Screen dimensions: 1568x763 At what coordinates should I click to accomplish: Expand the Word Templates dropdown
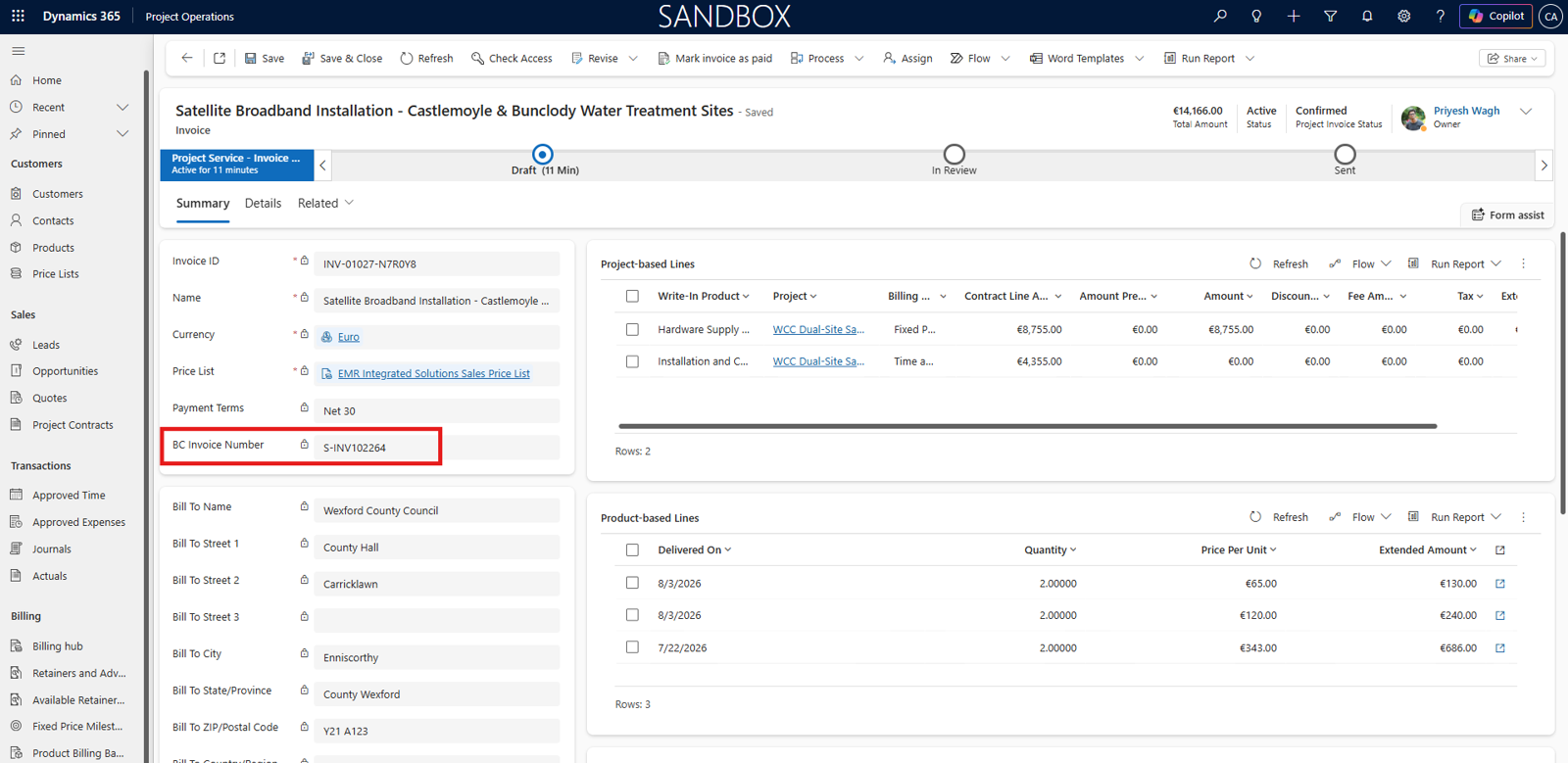1140,58
